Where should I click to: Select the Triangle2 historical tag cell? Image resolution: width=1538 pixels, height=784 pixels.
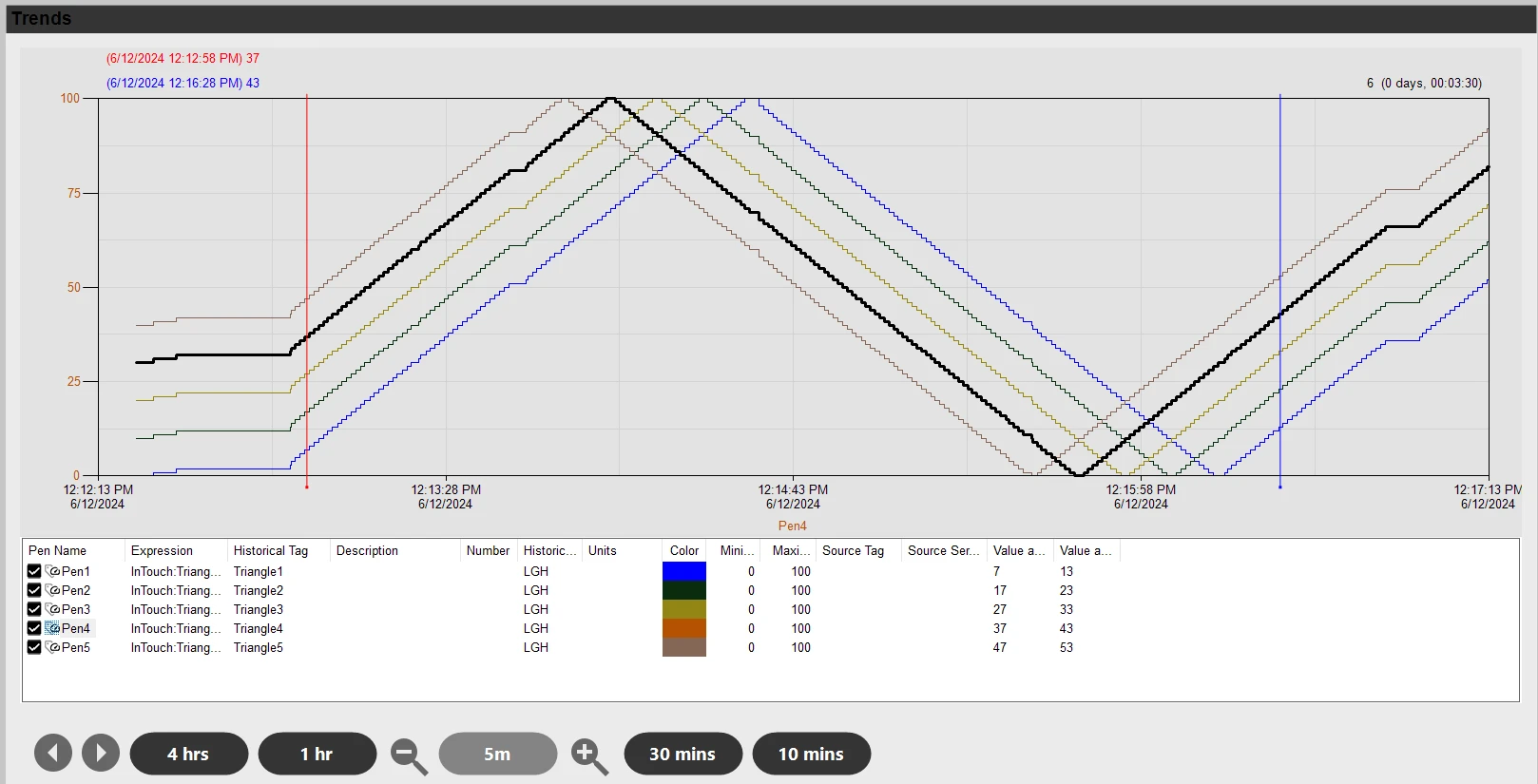tap(259, 590)
